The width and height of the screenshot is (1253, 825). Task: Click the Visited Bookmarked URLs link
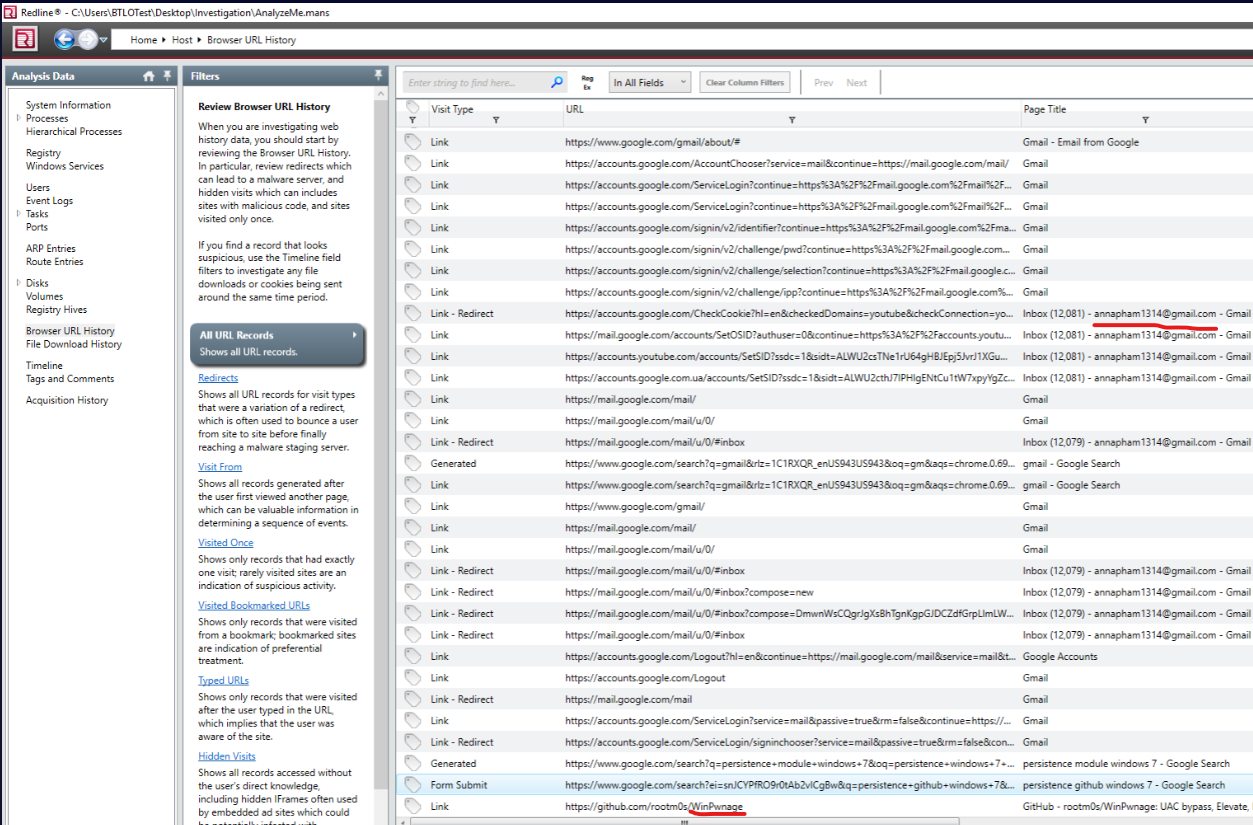254,605
